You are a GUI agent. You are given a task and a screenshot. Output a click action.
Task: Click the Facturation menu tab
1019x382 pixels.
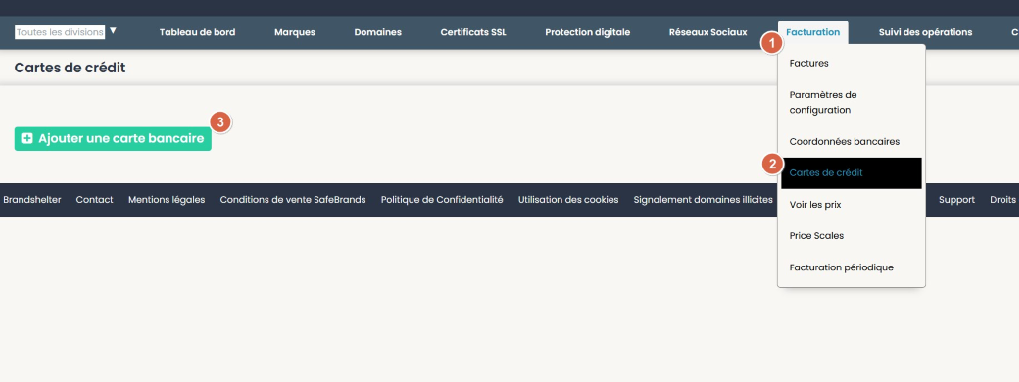click(813, 32)
